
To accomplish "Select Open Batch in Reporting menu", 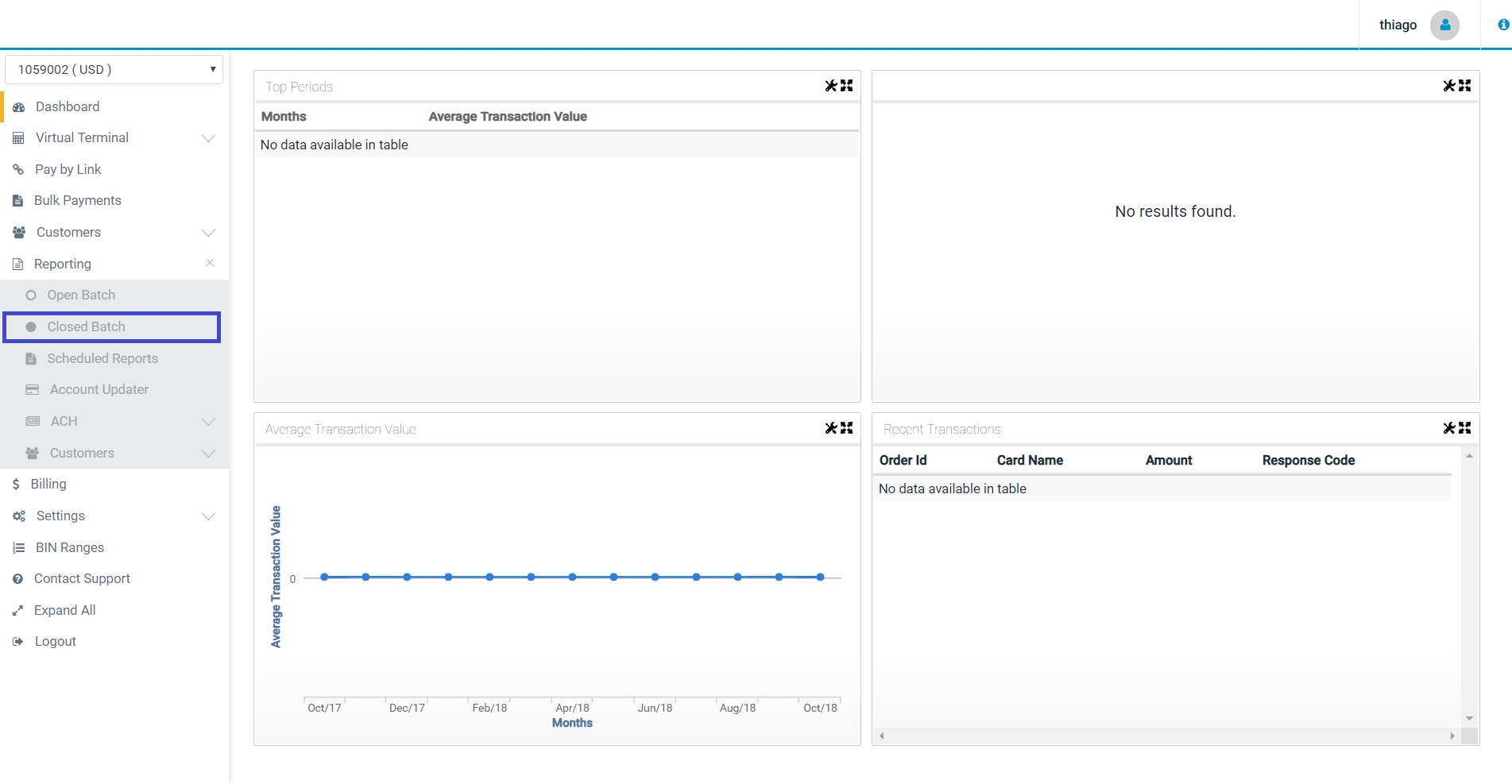I will click(x=80, y=295).
